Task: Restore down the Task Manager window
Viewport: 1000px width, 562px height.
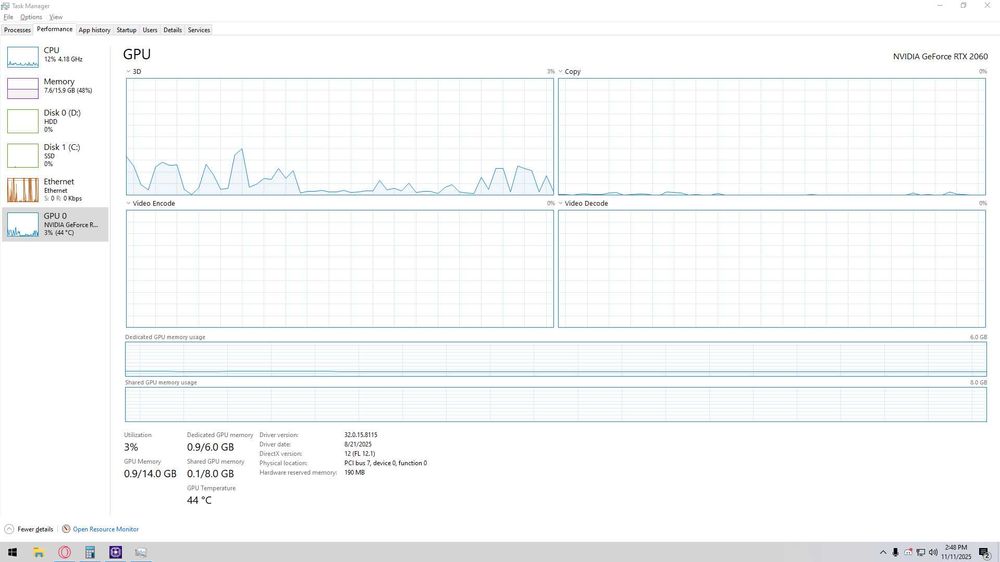Action: pos(963,6)
